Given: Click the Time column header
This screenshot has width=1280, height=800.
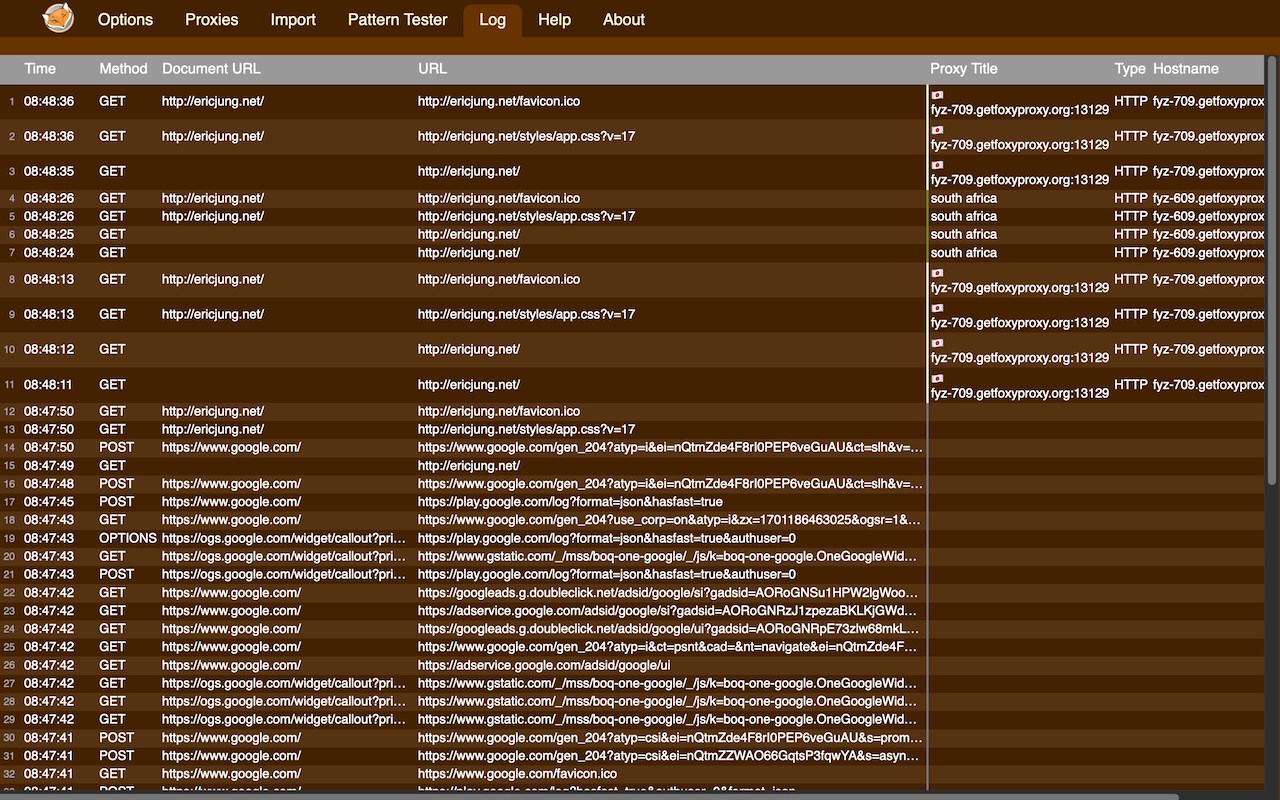Looking at the screenshot, I should point(40,69).
